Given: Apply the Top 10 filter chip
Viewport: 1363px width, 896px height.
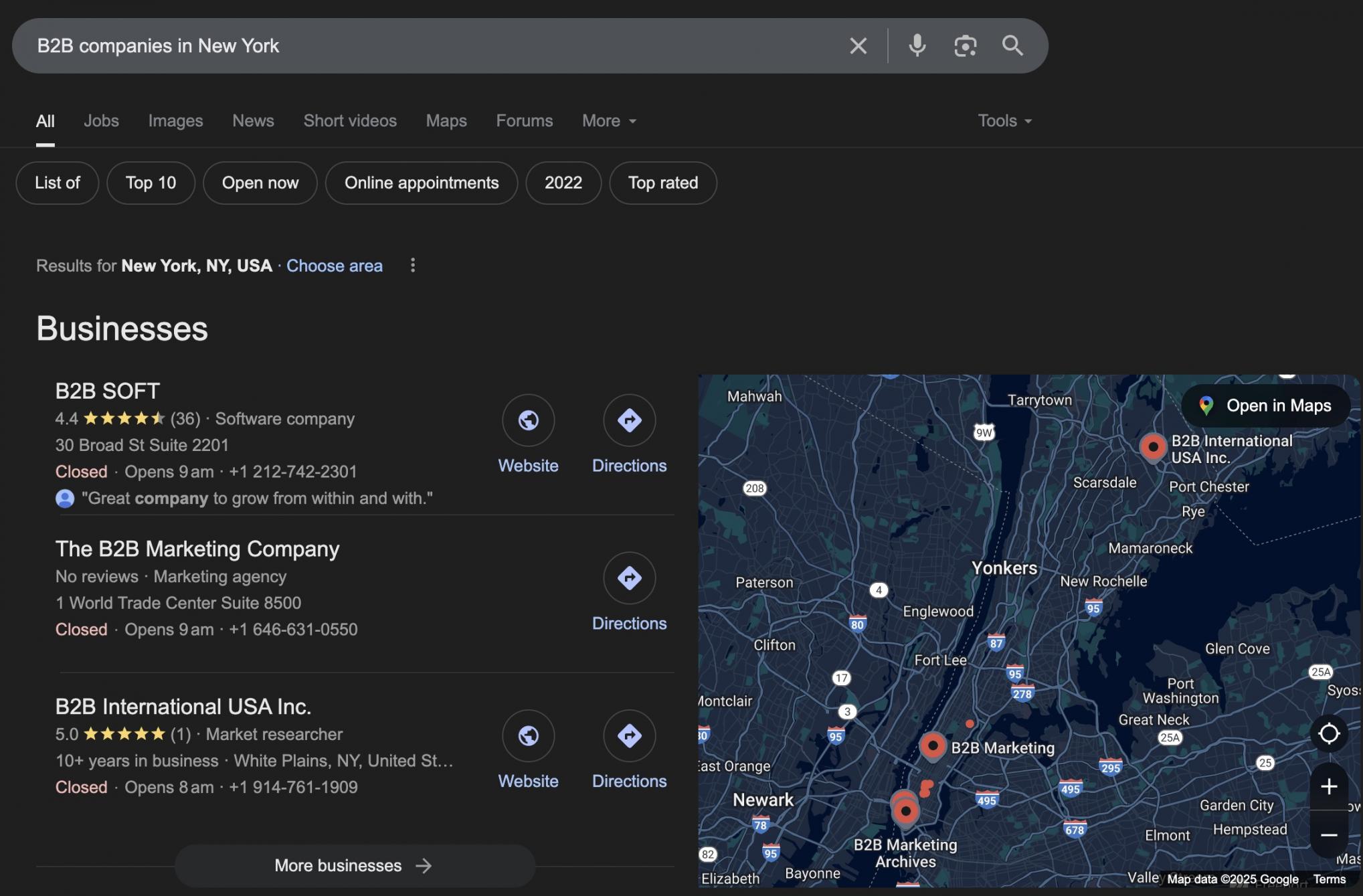Looking at the screenshot, I should pyautogui.click(x=151, y=183).
